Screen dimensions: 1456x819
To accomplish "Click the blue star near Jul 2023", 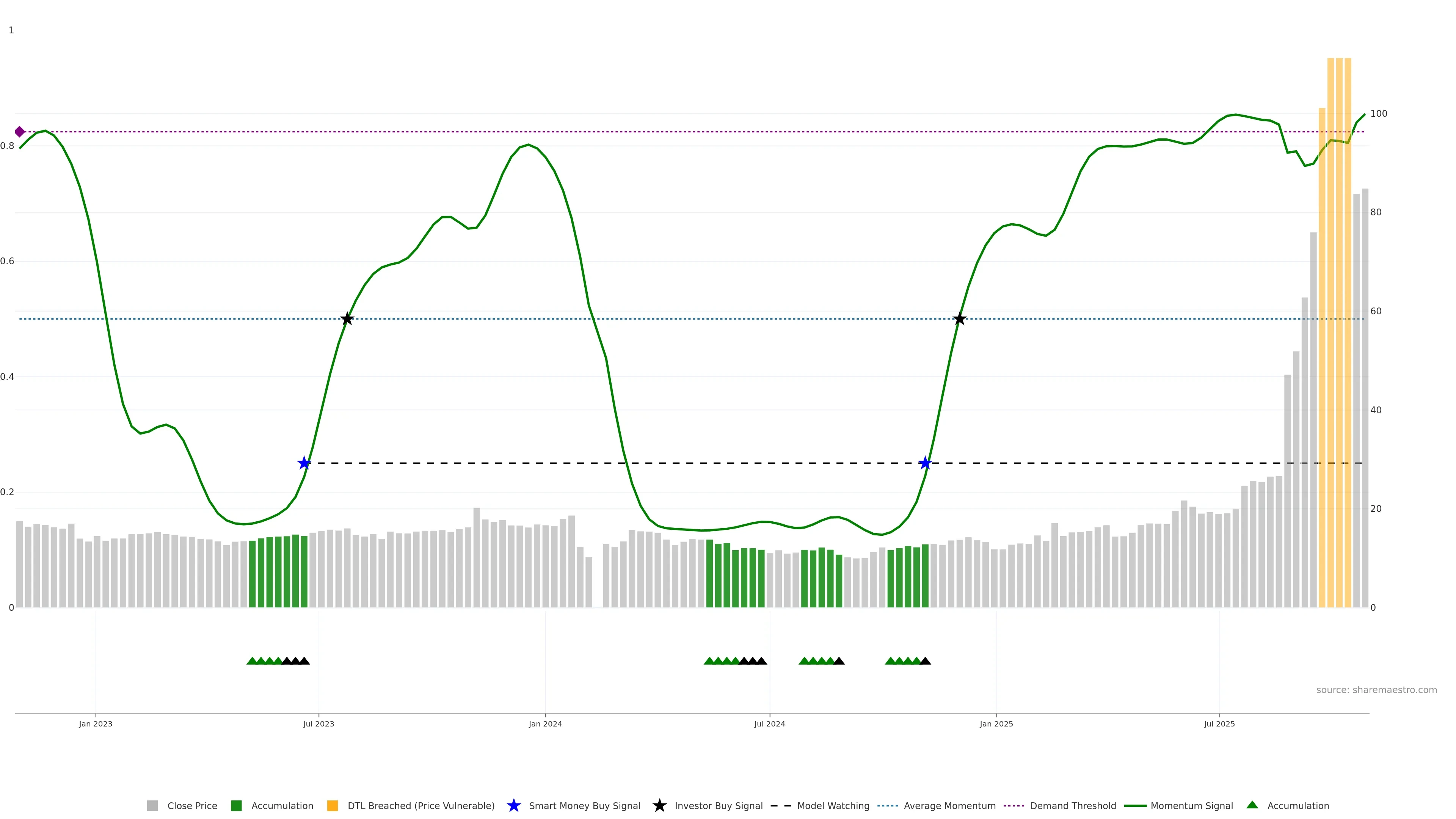I will point(304,463).
